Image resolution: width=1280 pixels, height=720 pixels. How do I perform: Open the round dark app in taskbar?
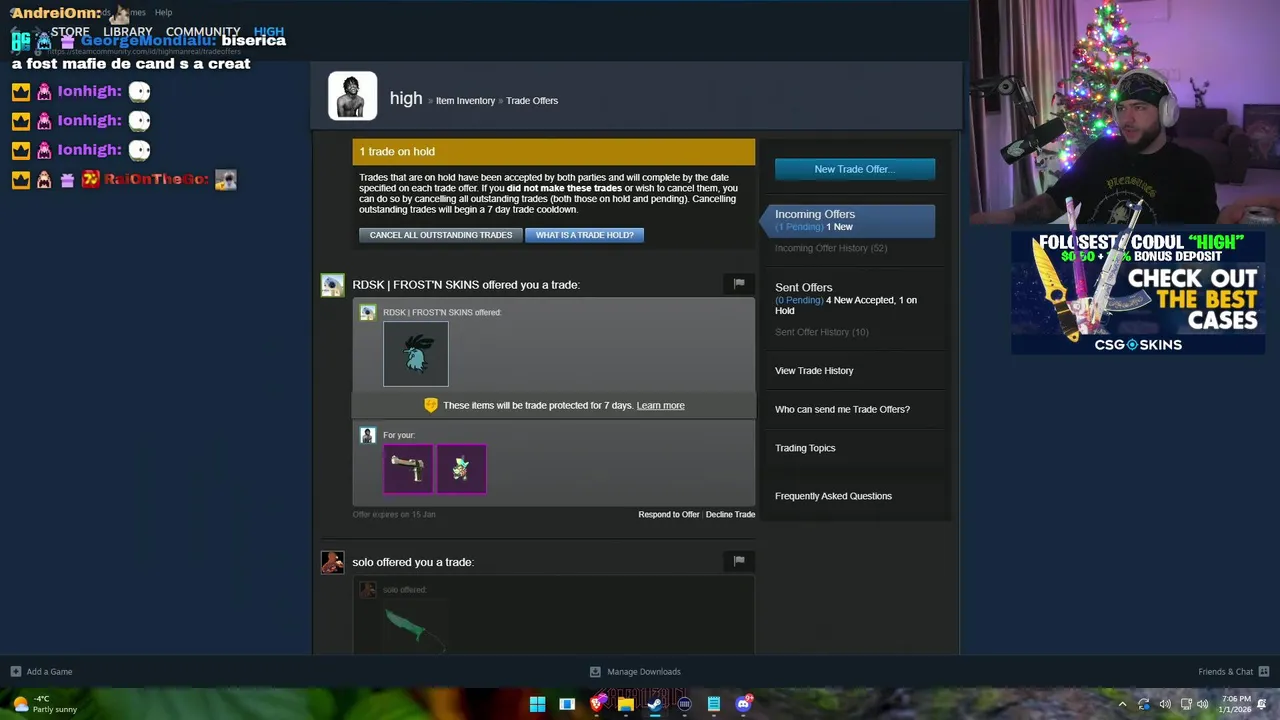[684, 704]
